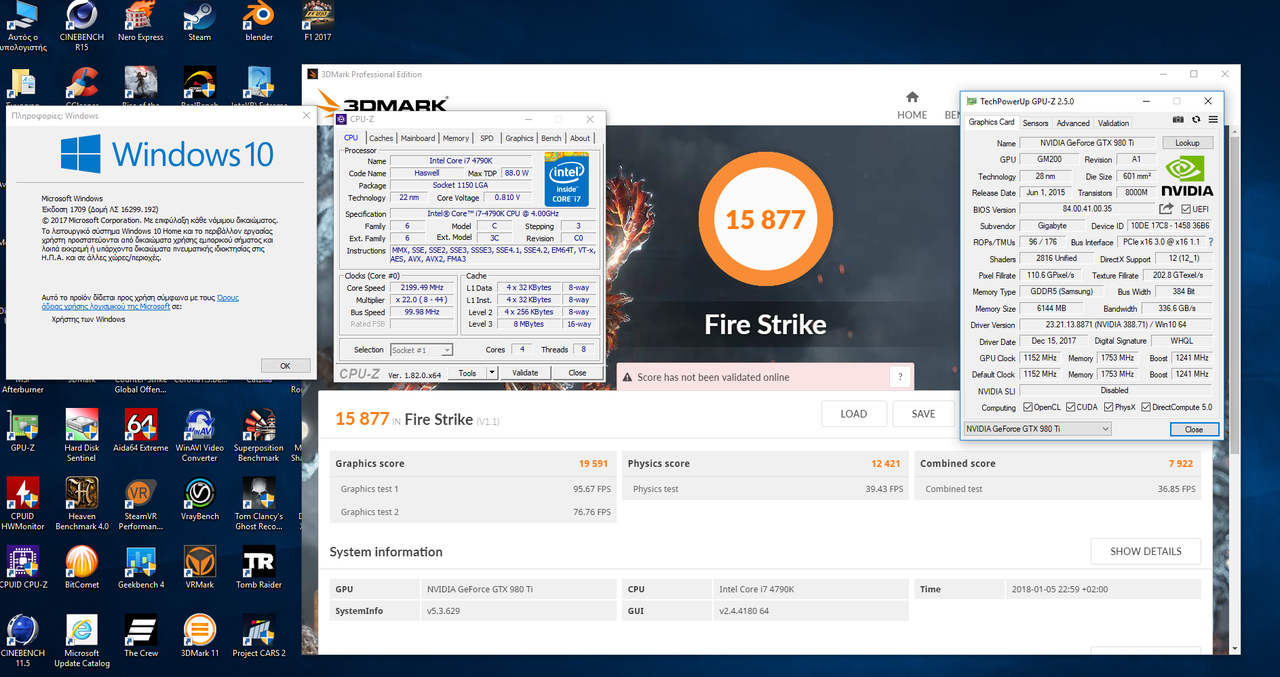Select Tom Clancy's Ghost Recon icon
The image size is (1280, 677).
click(259, 504)
